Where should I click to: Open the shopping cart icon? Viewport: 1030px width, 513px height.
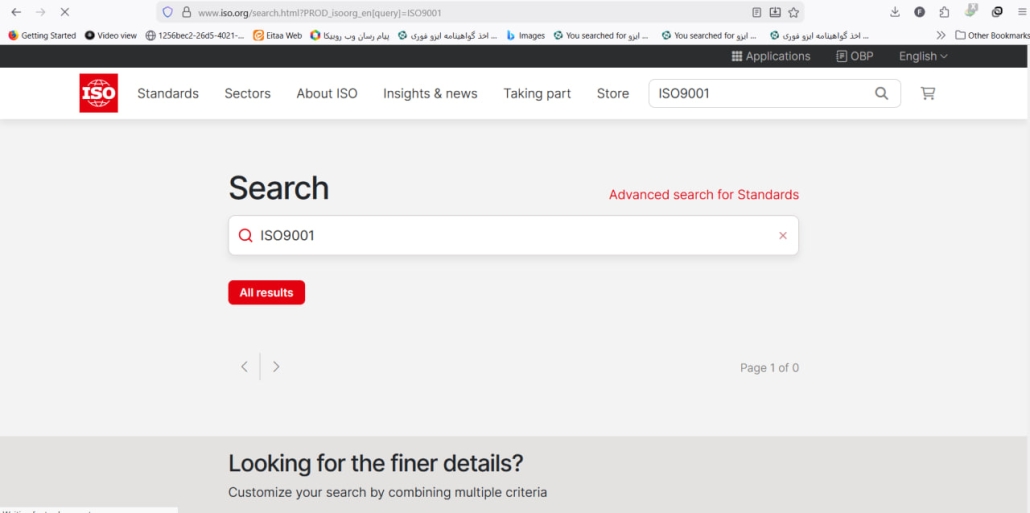point(928,93)
